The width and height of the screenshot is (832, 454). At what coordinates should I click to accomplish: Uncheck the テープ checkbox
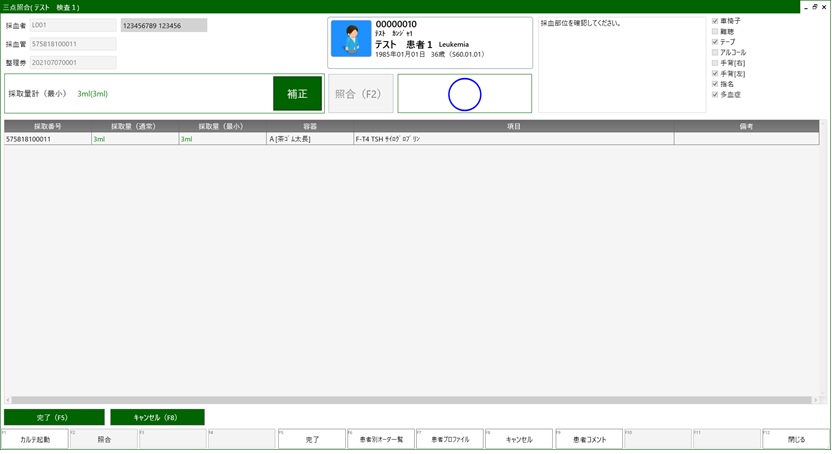pos(715,42)
